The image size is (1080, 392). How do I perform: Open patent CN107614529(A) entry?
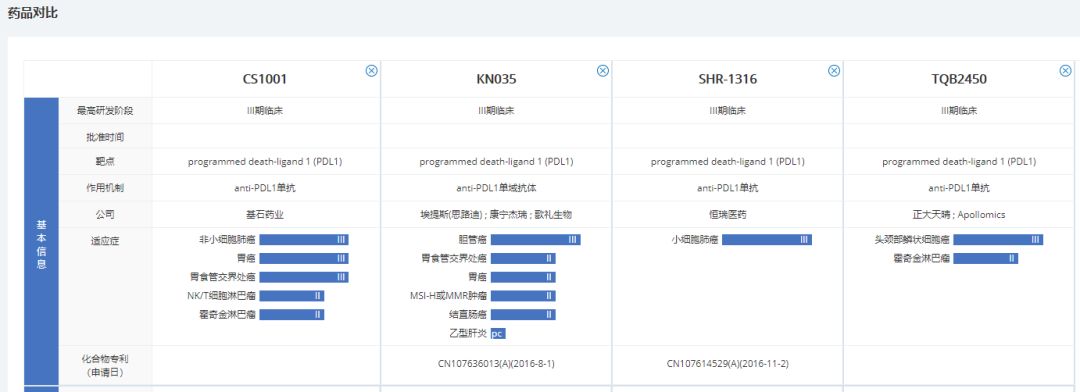(x=727, y=363)
